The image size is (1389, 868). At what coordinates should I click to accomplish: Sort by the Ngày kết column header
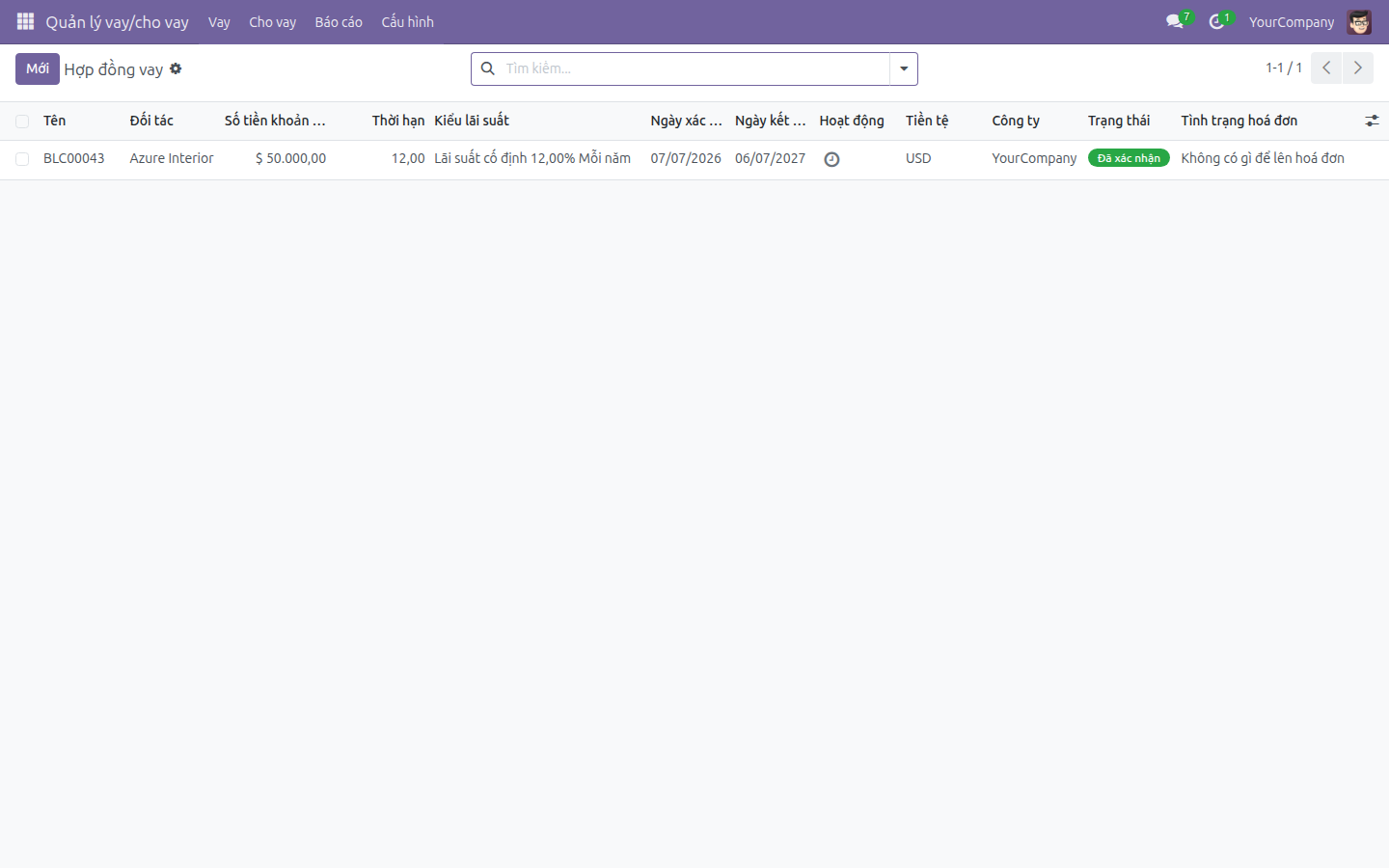coord(770,121)
